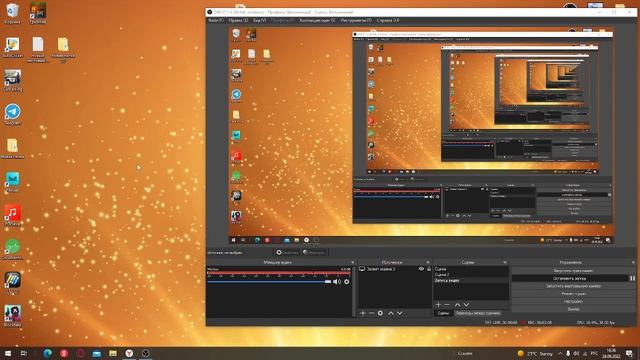Screen dimensions: 640x360
Task: Open the Mail app in the taskbar
Action: click(97, 353)
